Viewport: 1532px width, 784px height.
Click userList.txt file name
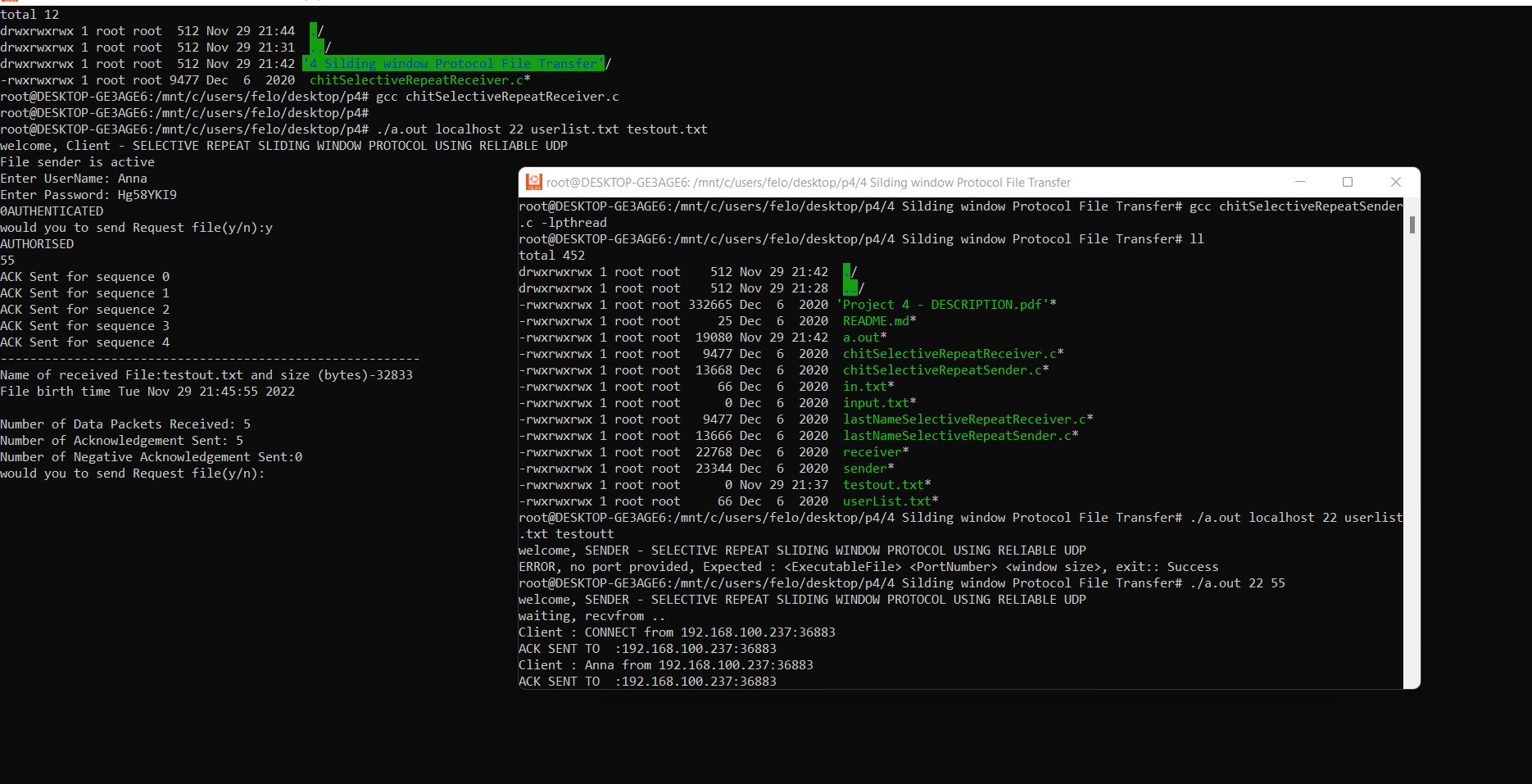887,501
